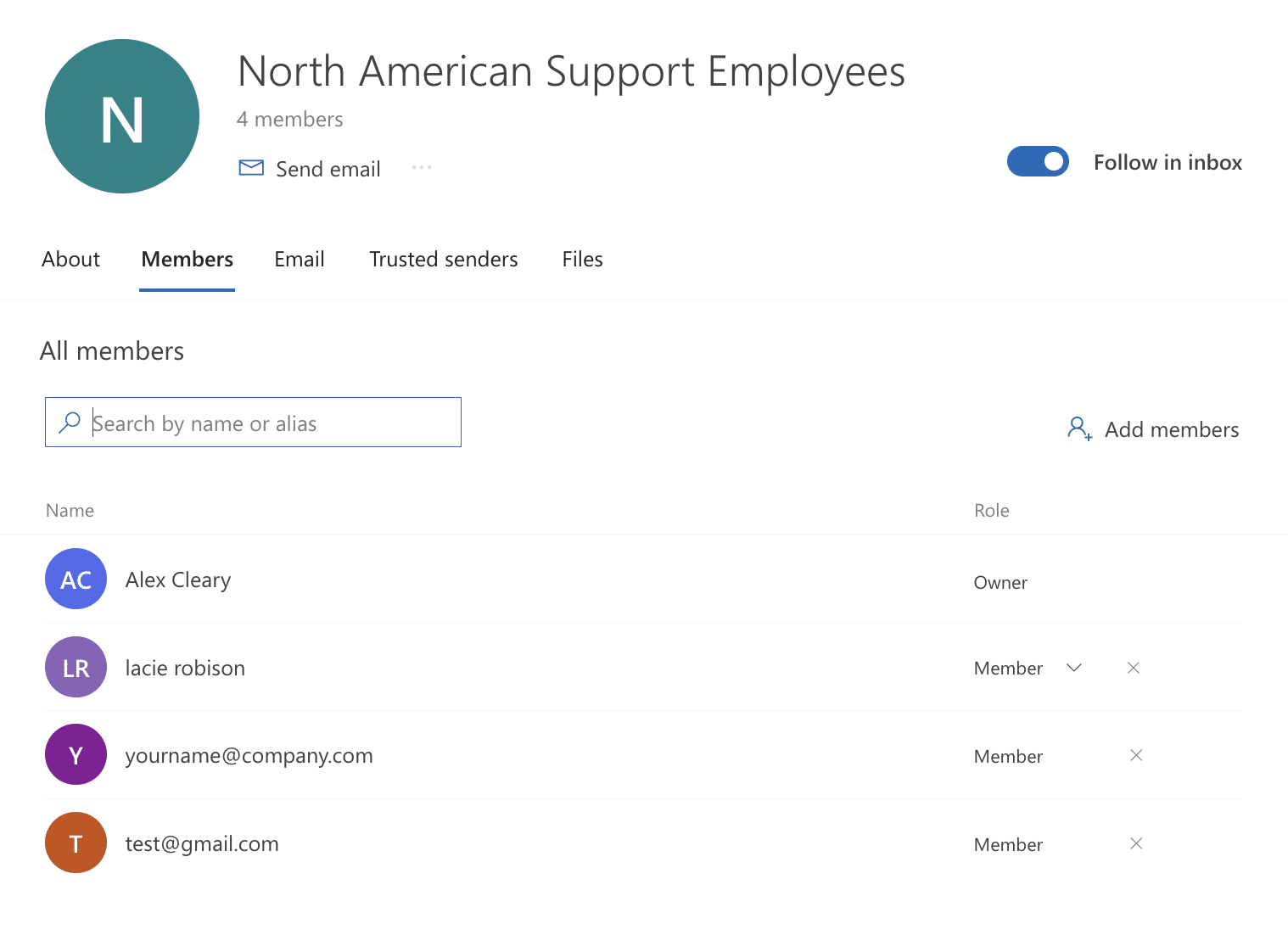
Task: Click the orange T avatar
Action: click(76, 843)
